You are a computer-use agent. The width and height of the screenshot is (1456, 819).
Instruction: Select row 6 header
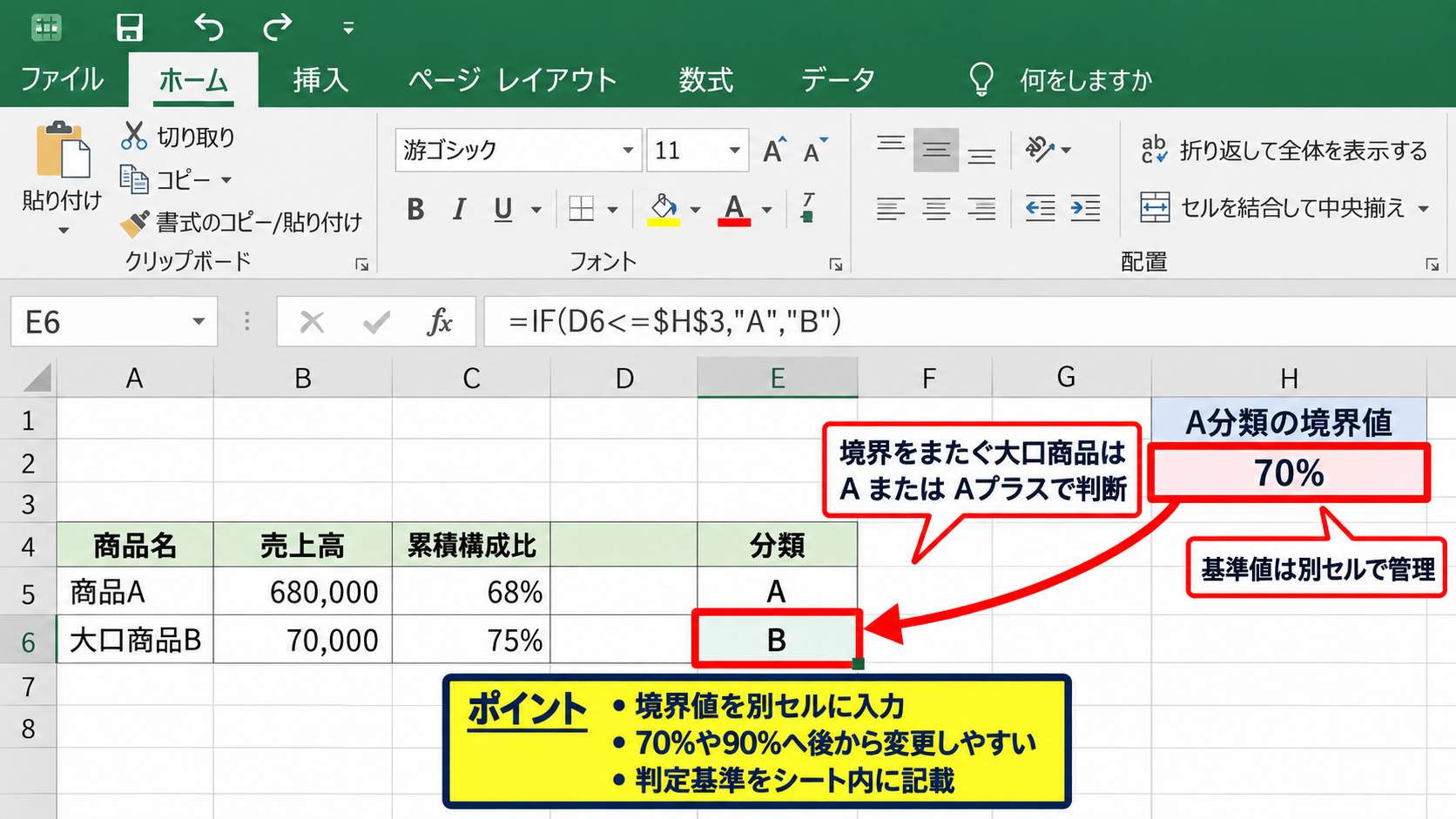(x=28, y=641)
